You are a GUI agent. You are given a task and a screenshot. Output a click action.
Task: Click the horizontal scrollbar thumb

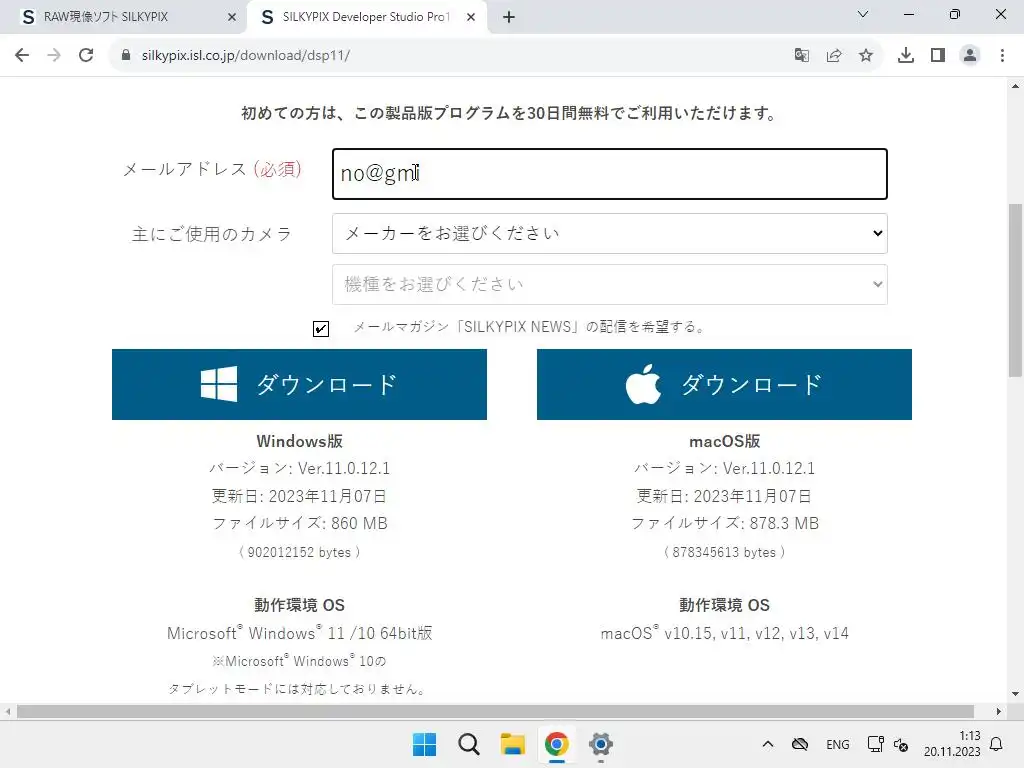coord(496,712)
